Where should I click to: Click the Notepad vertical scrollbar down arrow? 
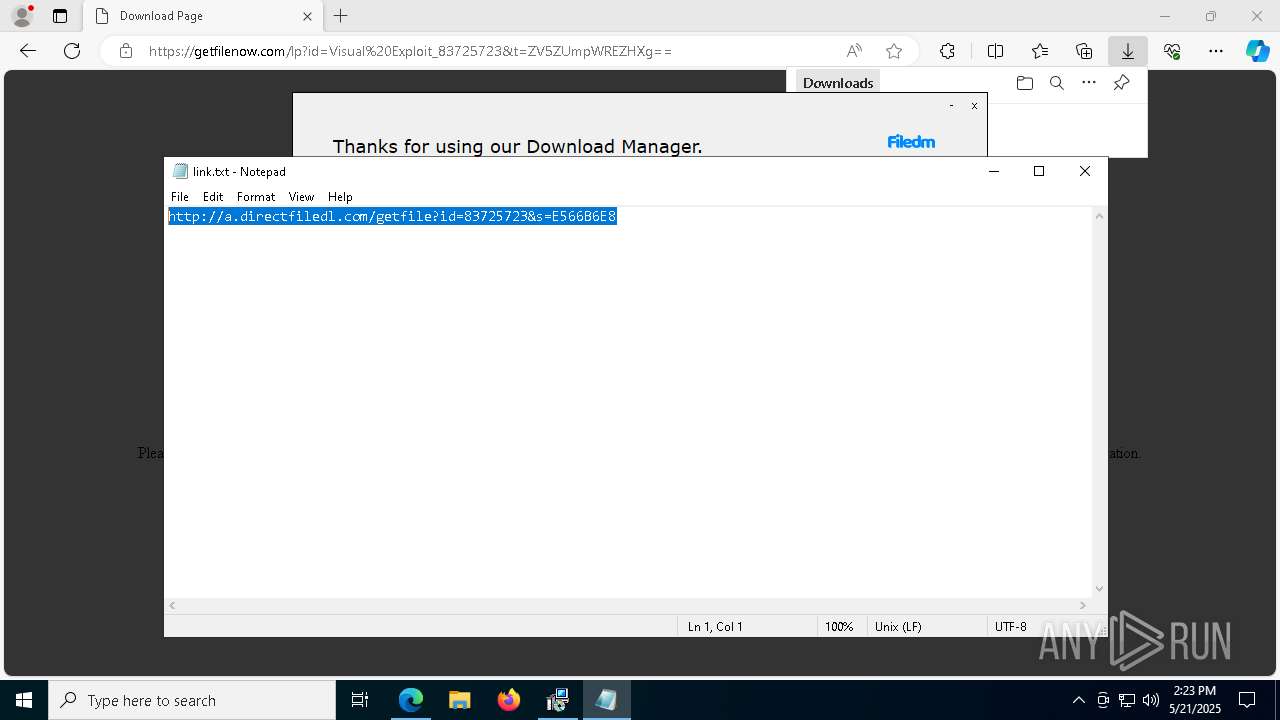1099,589
